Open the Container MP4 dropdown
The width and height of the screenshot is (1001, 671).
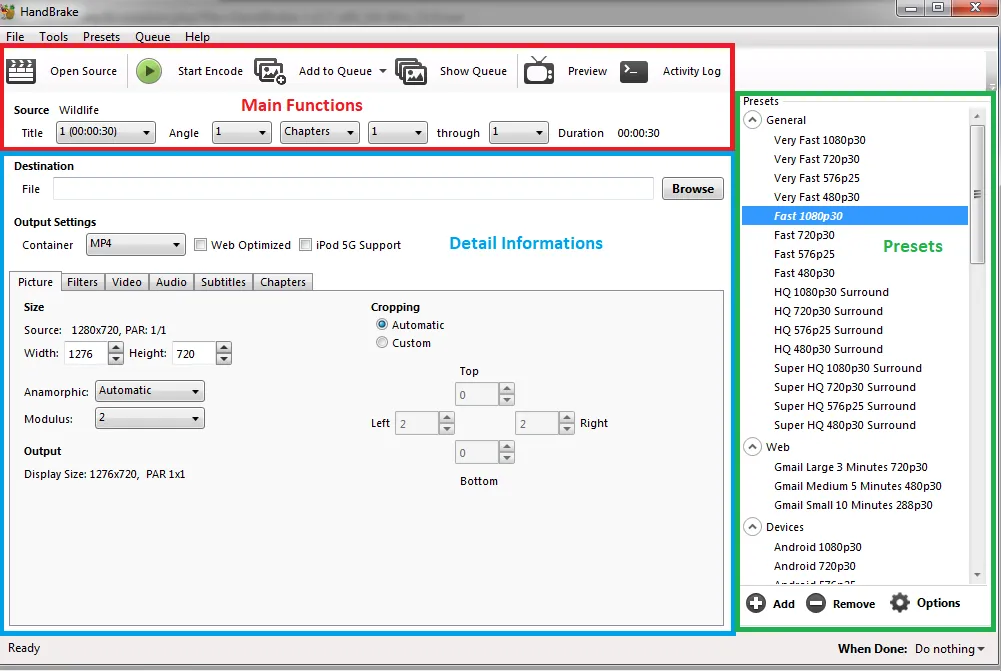136,245
